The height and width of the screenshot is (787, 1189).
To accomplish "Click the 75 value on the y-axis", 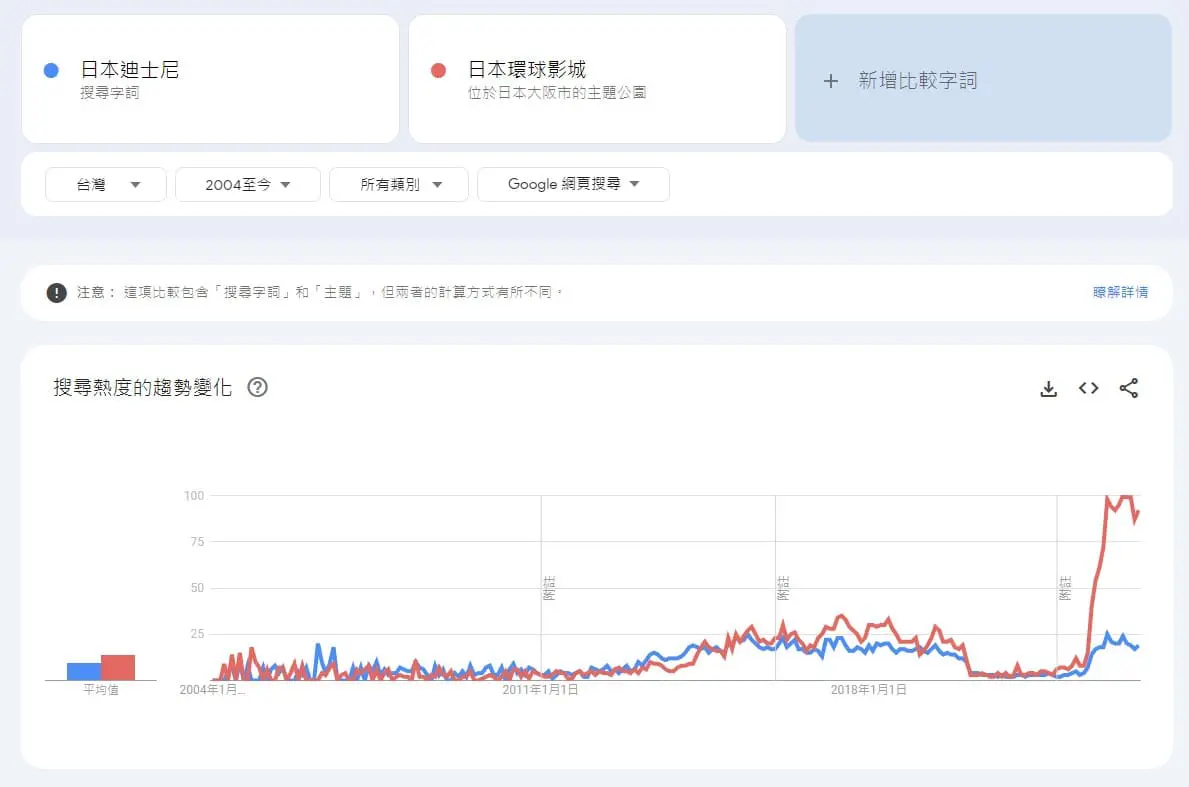I will pyautogui.click(x=197, y=541).
